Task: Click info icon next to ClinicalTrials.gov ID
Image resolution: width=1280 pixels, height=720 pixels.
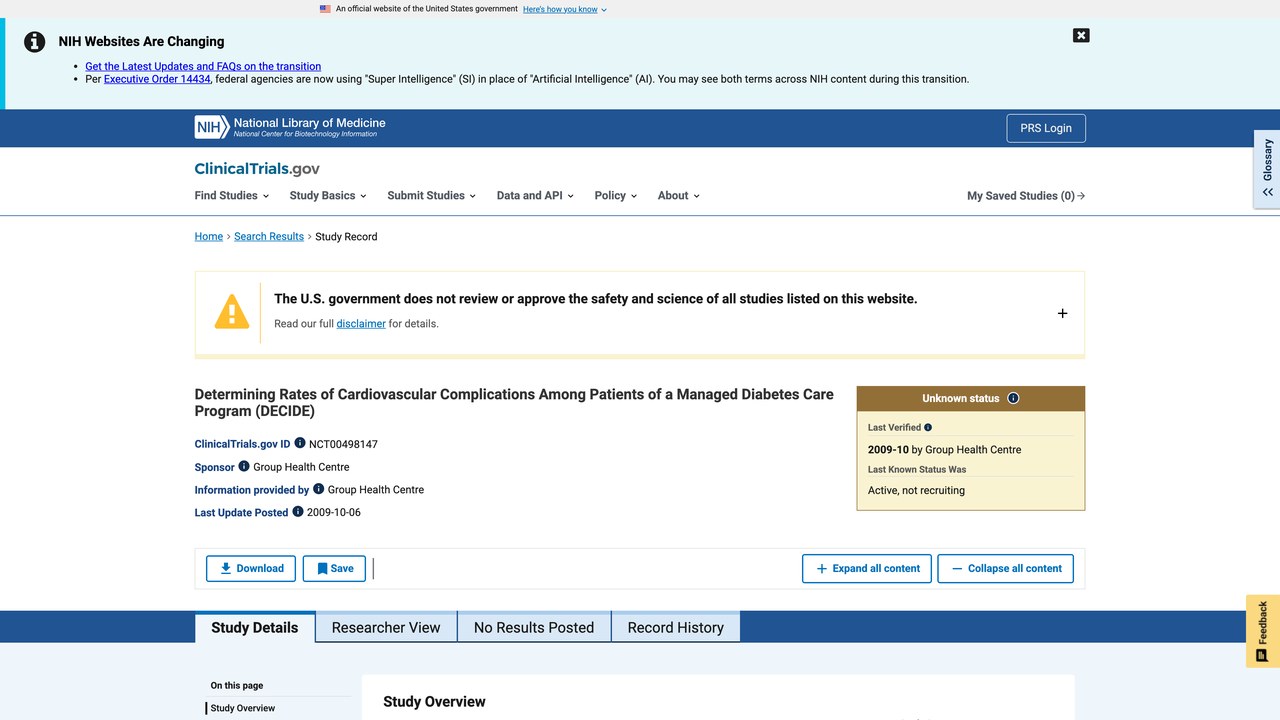Action: tap(300, 443)
